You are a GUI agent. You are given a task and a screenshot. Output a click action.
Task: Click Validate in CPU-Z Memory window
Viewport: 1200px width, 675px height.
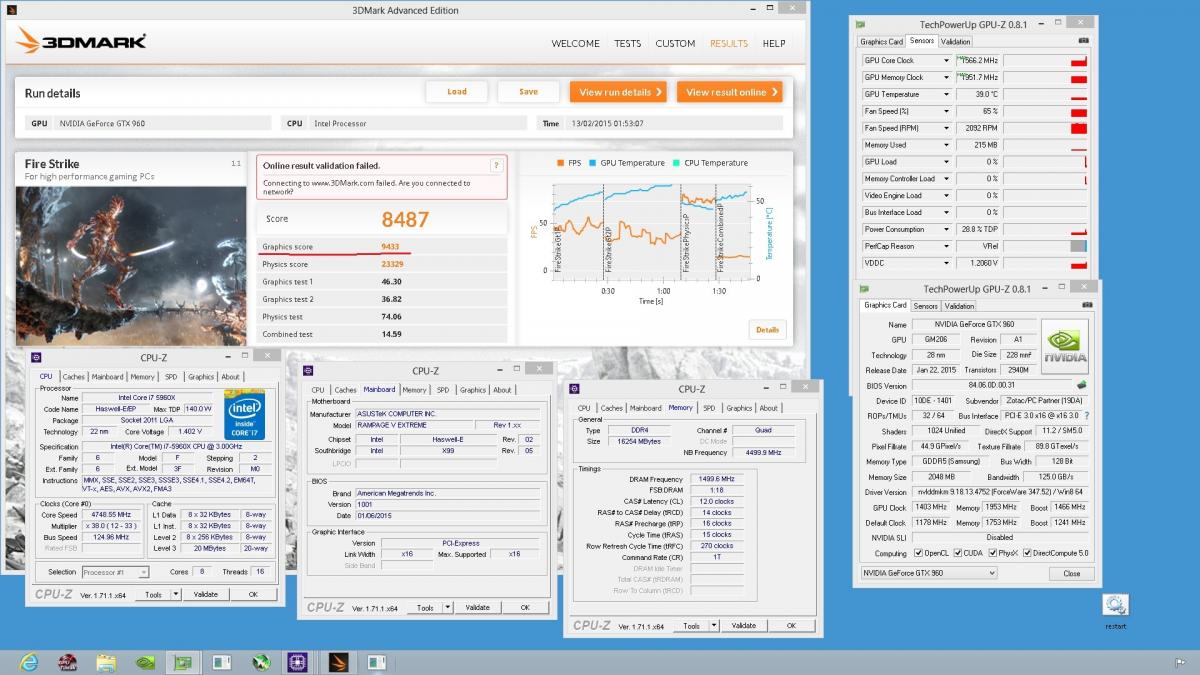click(x=744, y=626)
